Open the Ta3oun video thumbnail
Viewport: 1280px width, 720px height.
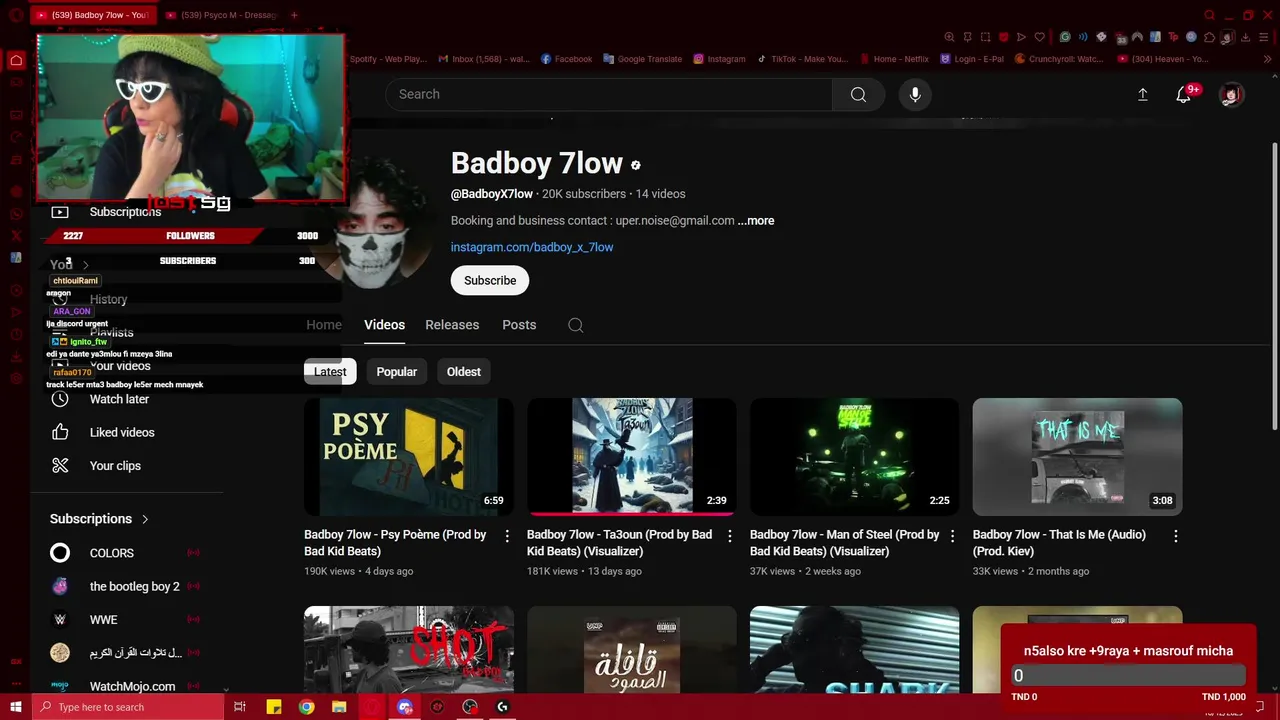(x=632, y=457)
